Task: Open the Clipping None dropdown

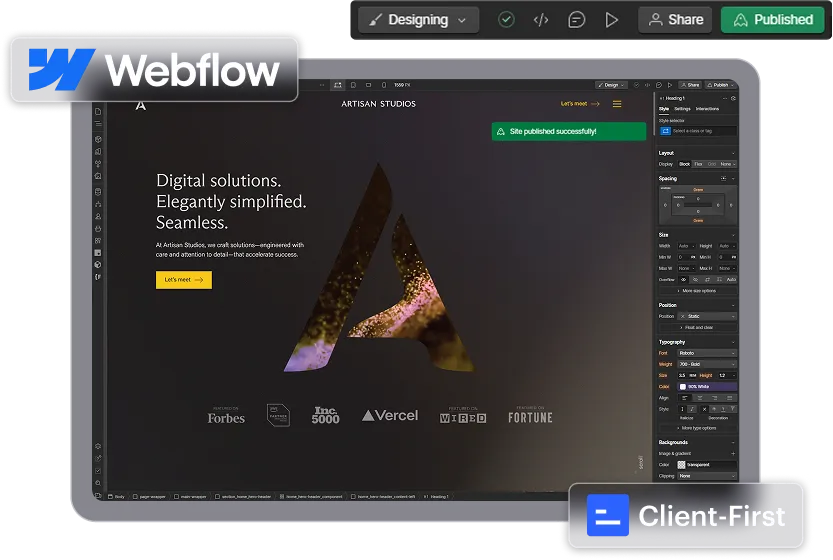Action: [x=708, y=476]
